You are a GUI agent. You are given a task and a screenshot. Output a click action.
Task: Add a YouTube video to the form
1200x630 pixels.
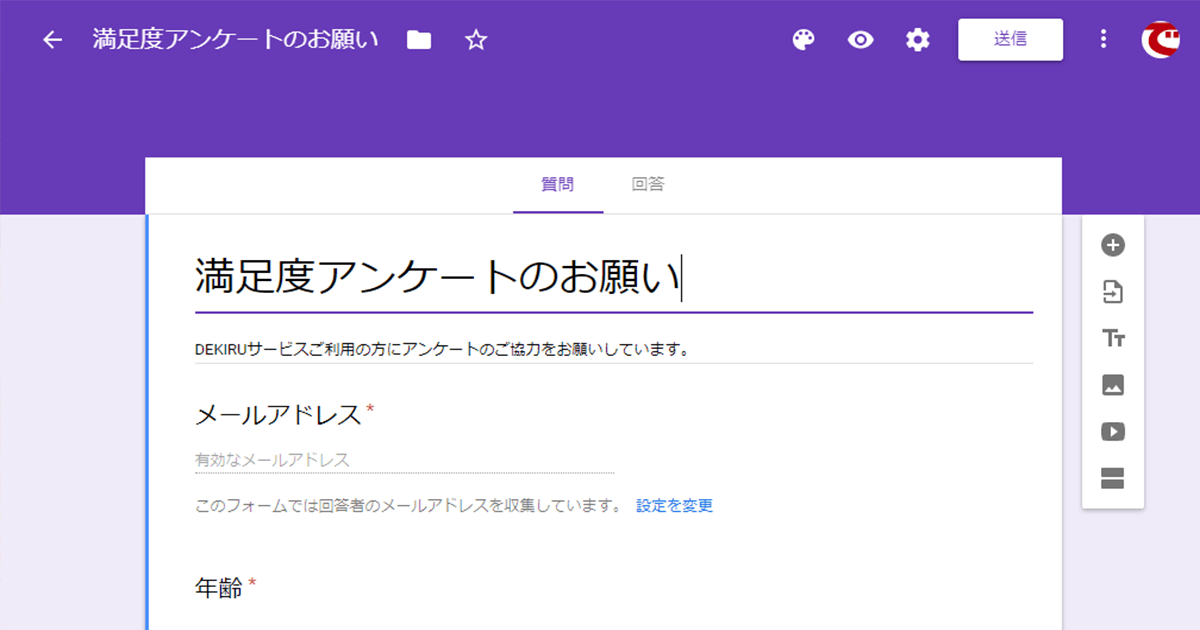[1112, 431]
